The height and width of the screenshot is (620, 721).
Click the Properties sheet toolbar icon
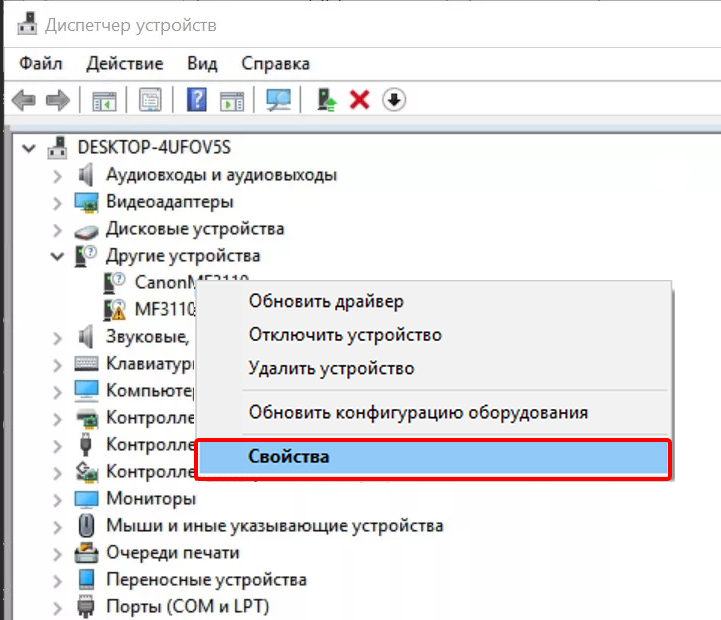click(150, 100)
